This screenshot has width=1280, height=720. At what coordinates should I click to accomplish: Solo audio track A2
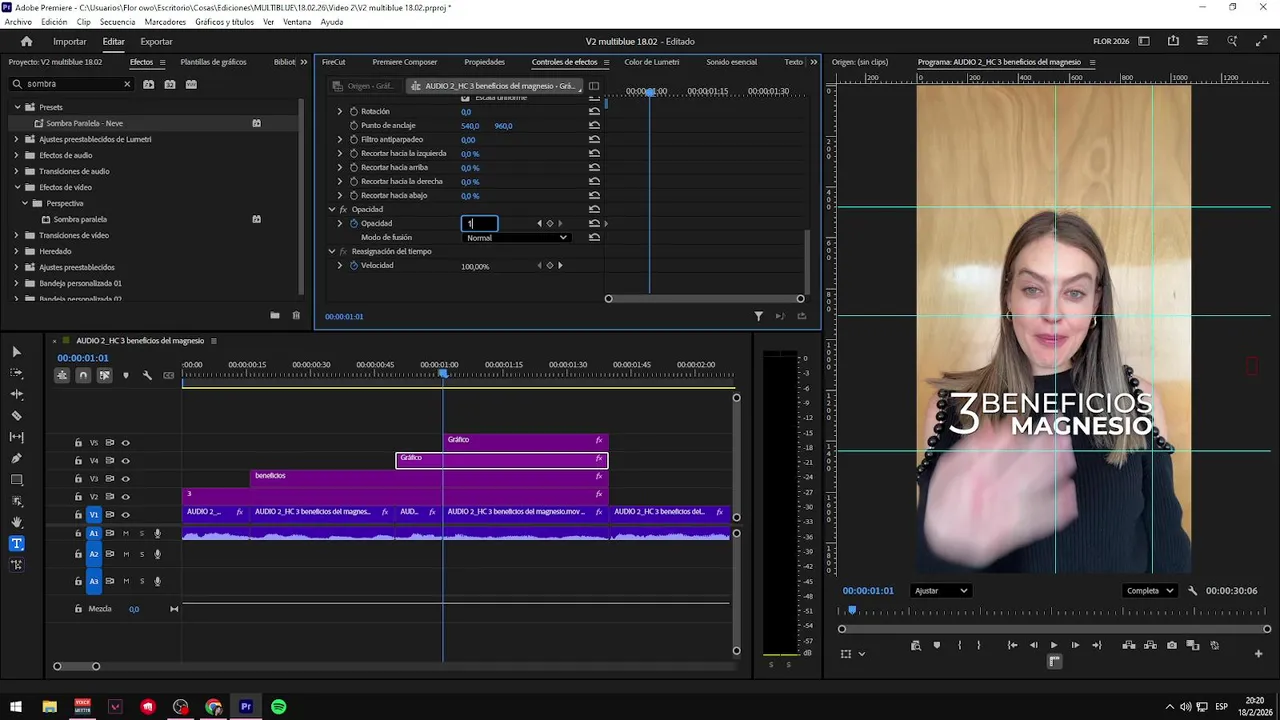[141, 554]
